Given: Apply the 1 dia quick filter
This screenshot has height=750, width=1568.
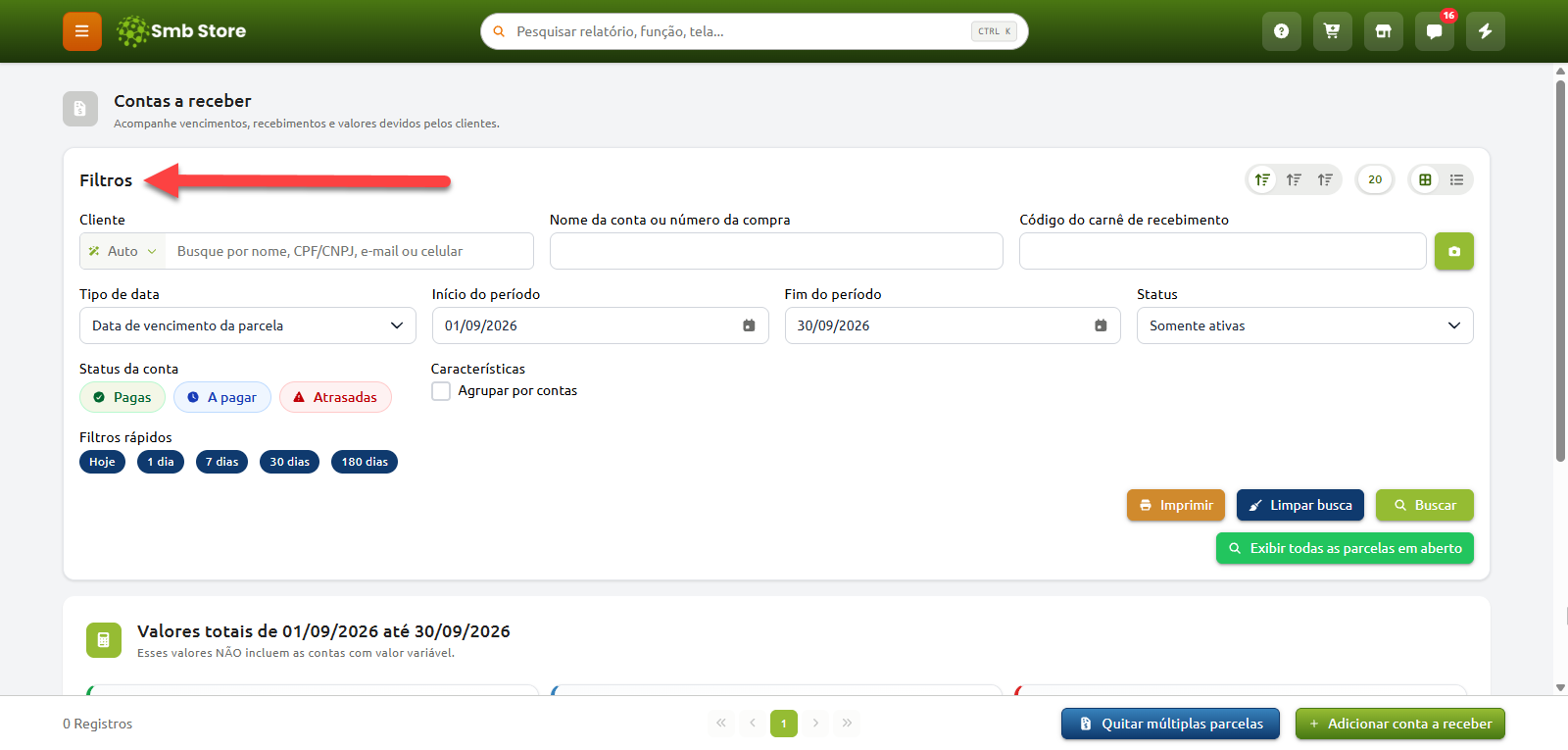Looking at the screenshot, I should [x=161, y=462].
